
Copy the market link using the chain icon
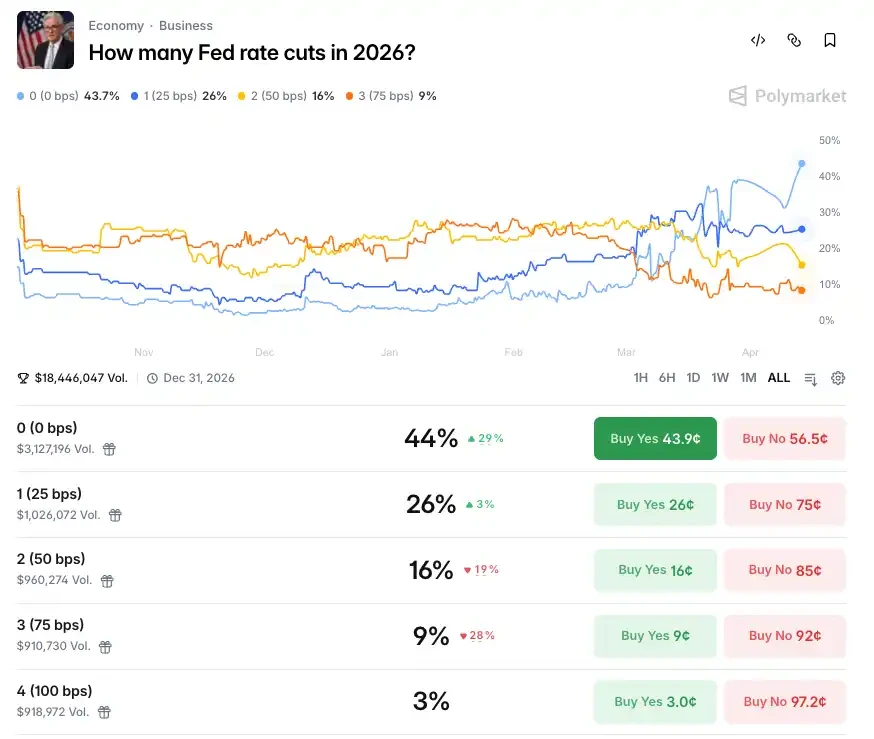click(794, 40)
